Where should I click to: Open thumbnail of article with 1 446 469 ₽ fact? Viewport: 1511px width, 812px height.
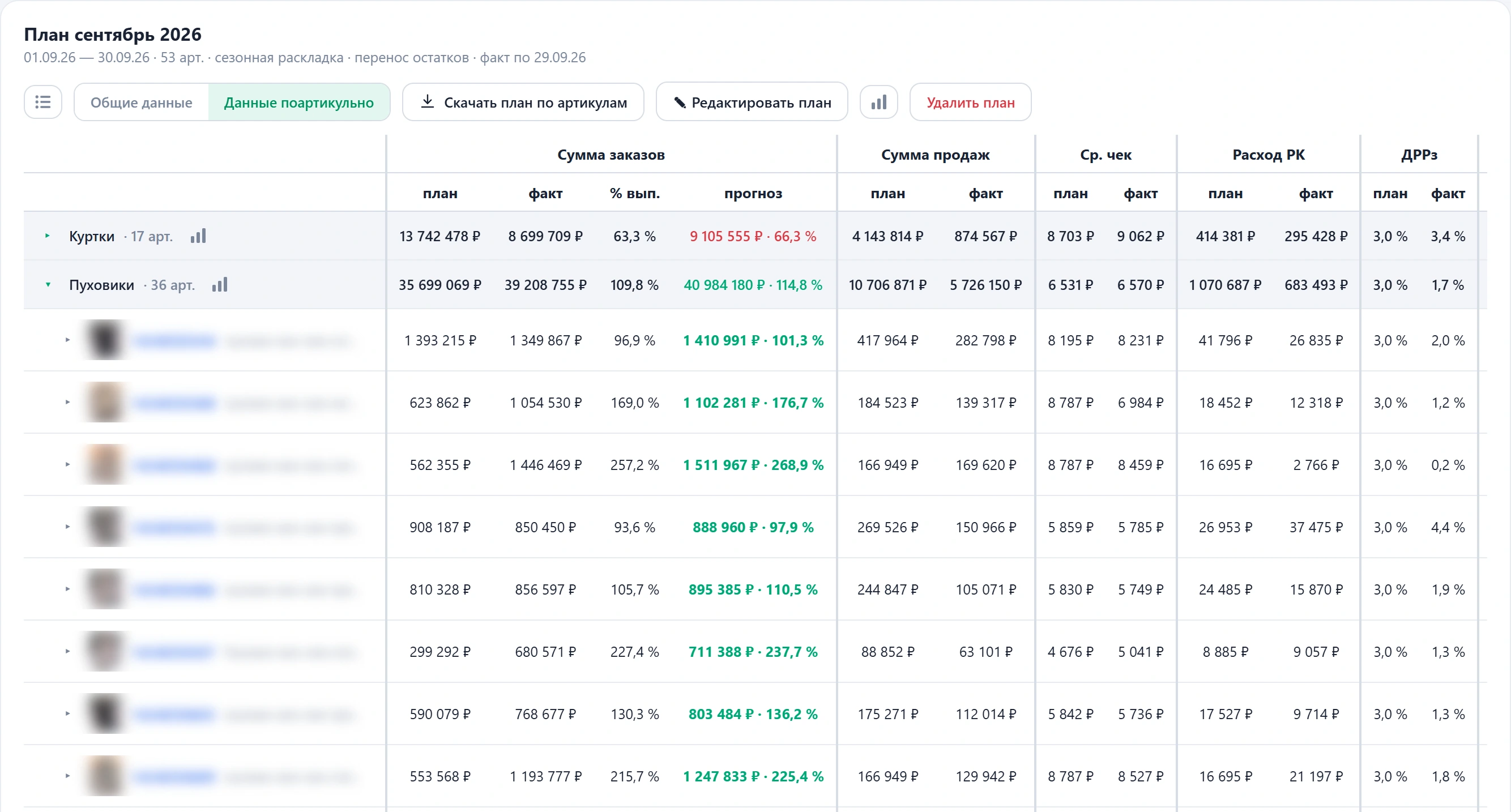105,464
